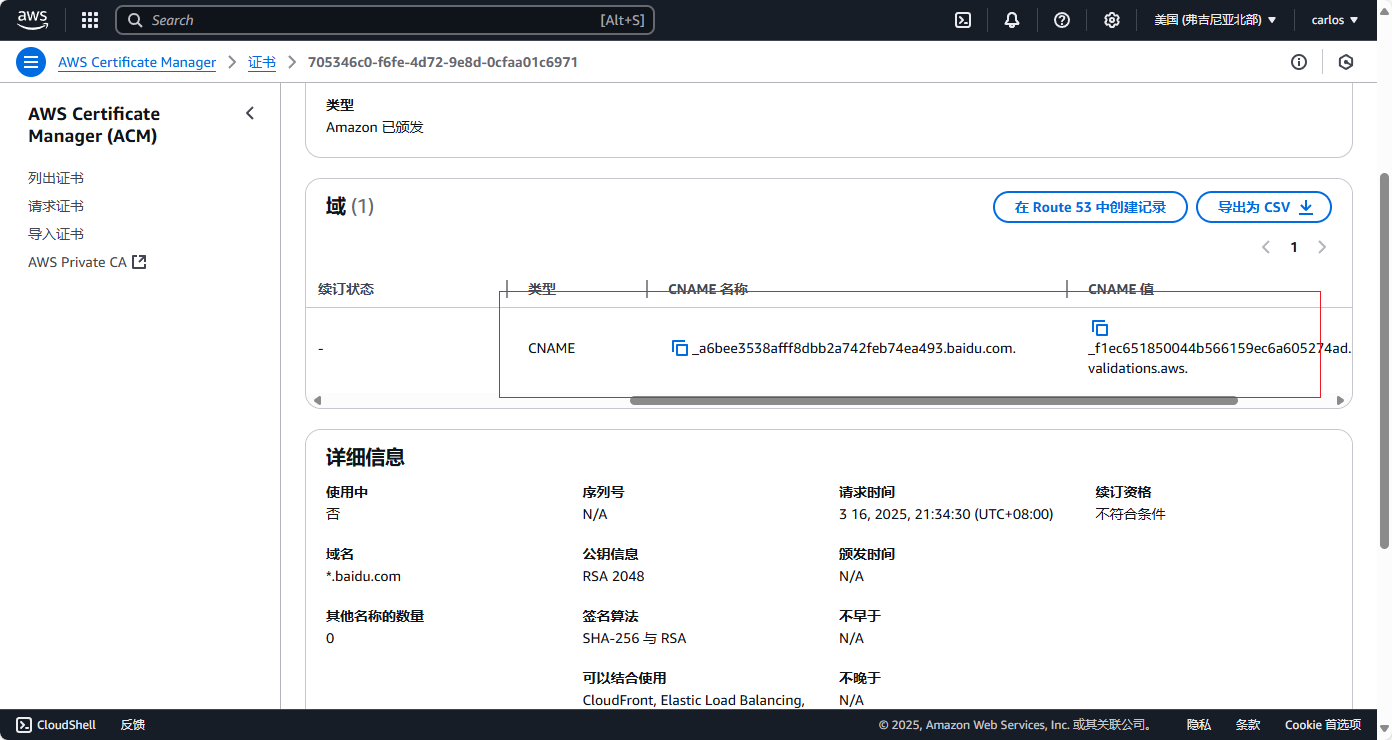Copy the CNAME value record
This screenshot has width=1392, height=740.
point(1100,328)
